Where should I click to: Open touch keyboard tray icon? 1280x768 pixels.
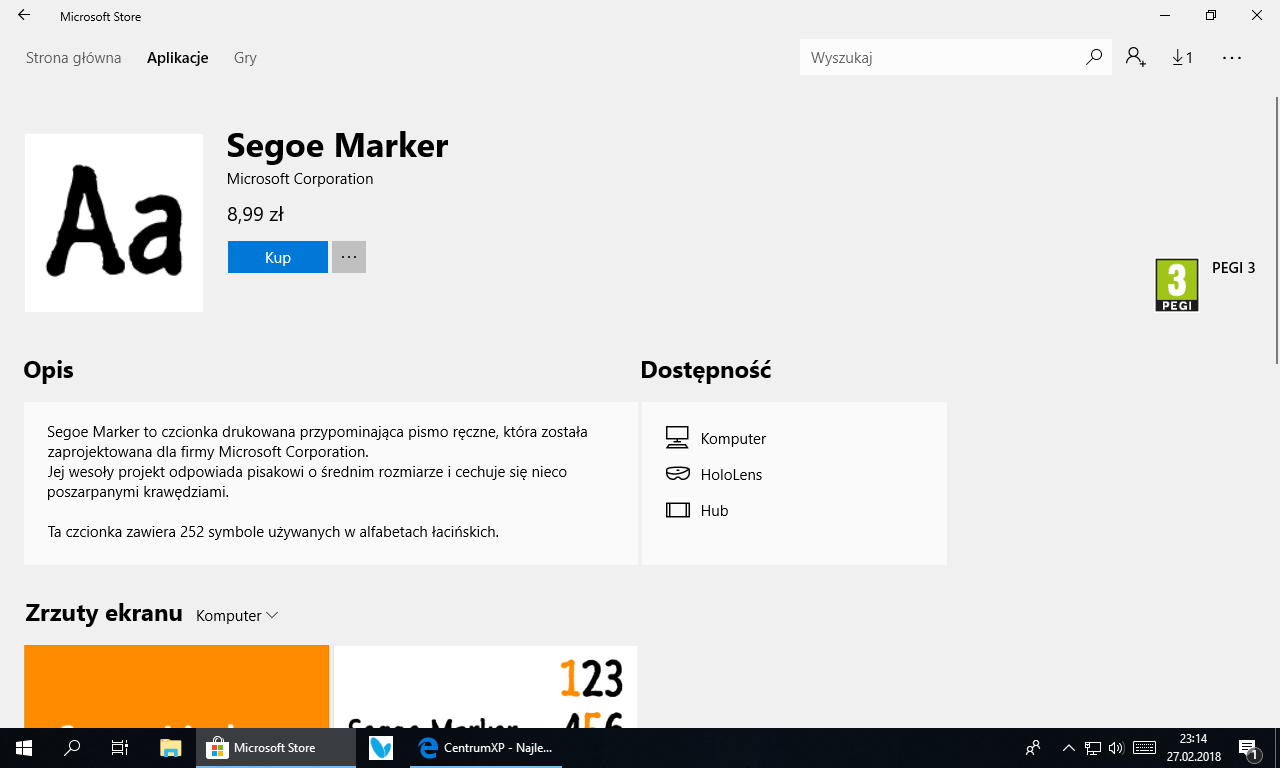[x=1144, y=748]
